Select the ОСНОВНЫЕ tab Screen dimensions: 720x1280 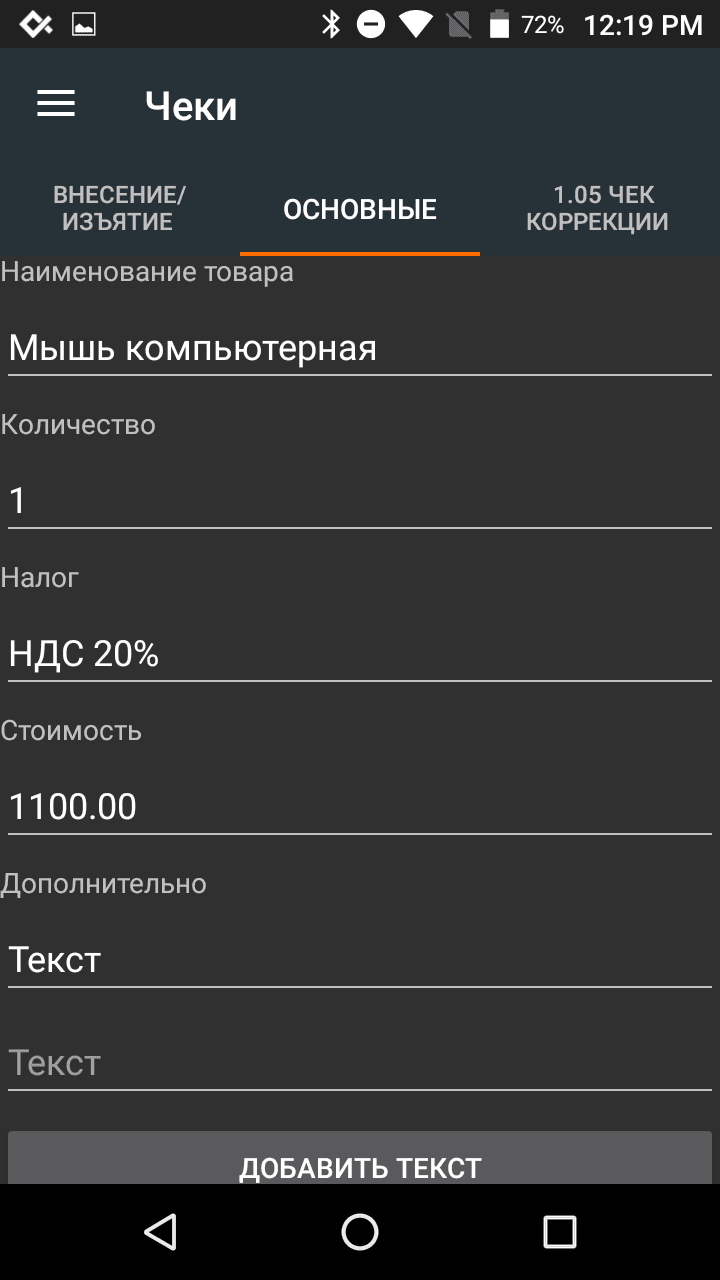point(359,209)
